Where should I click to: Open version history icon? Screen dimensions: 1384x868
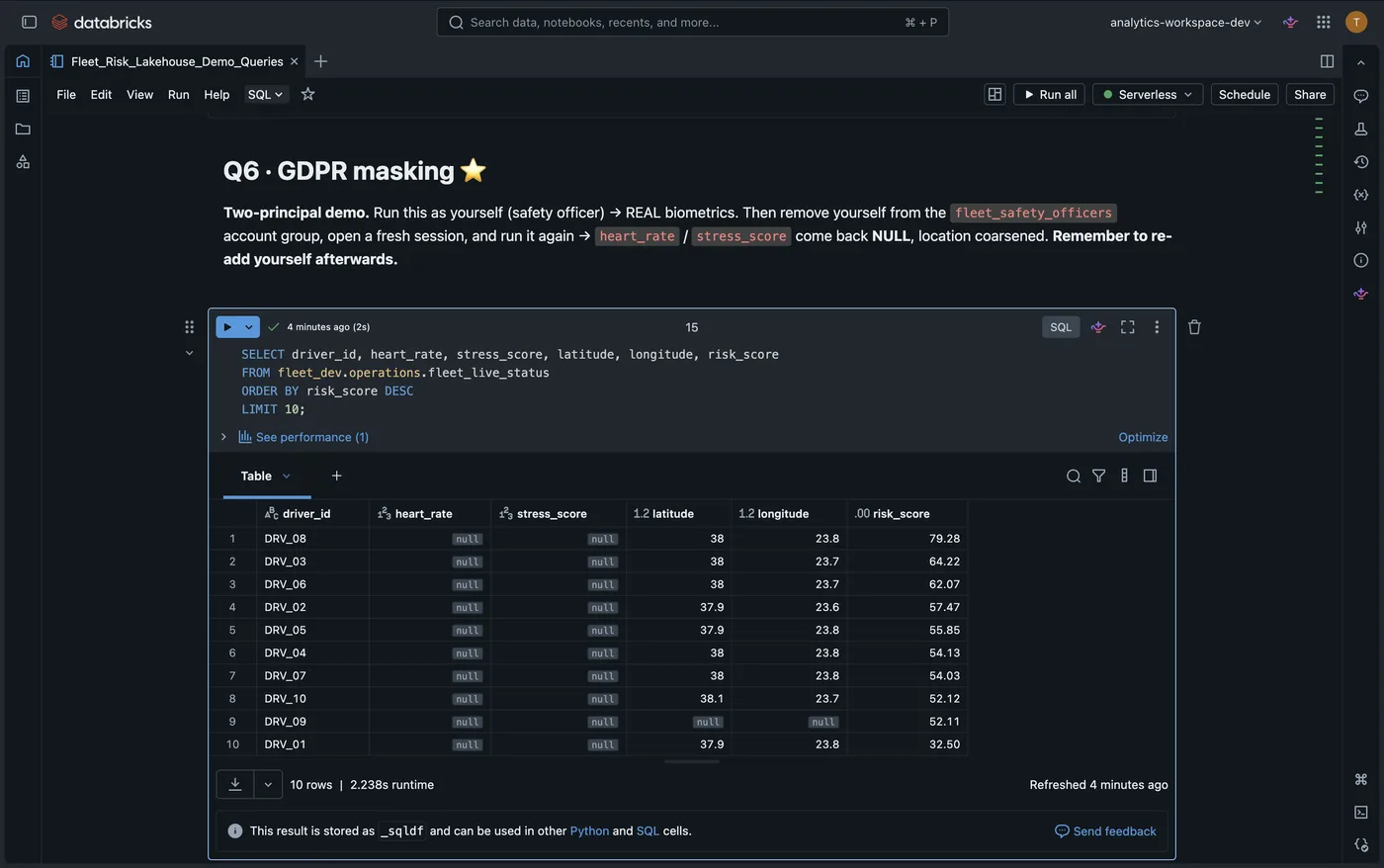point(1361,161)
